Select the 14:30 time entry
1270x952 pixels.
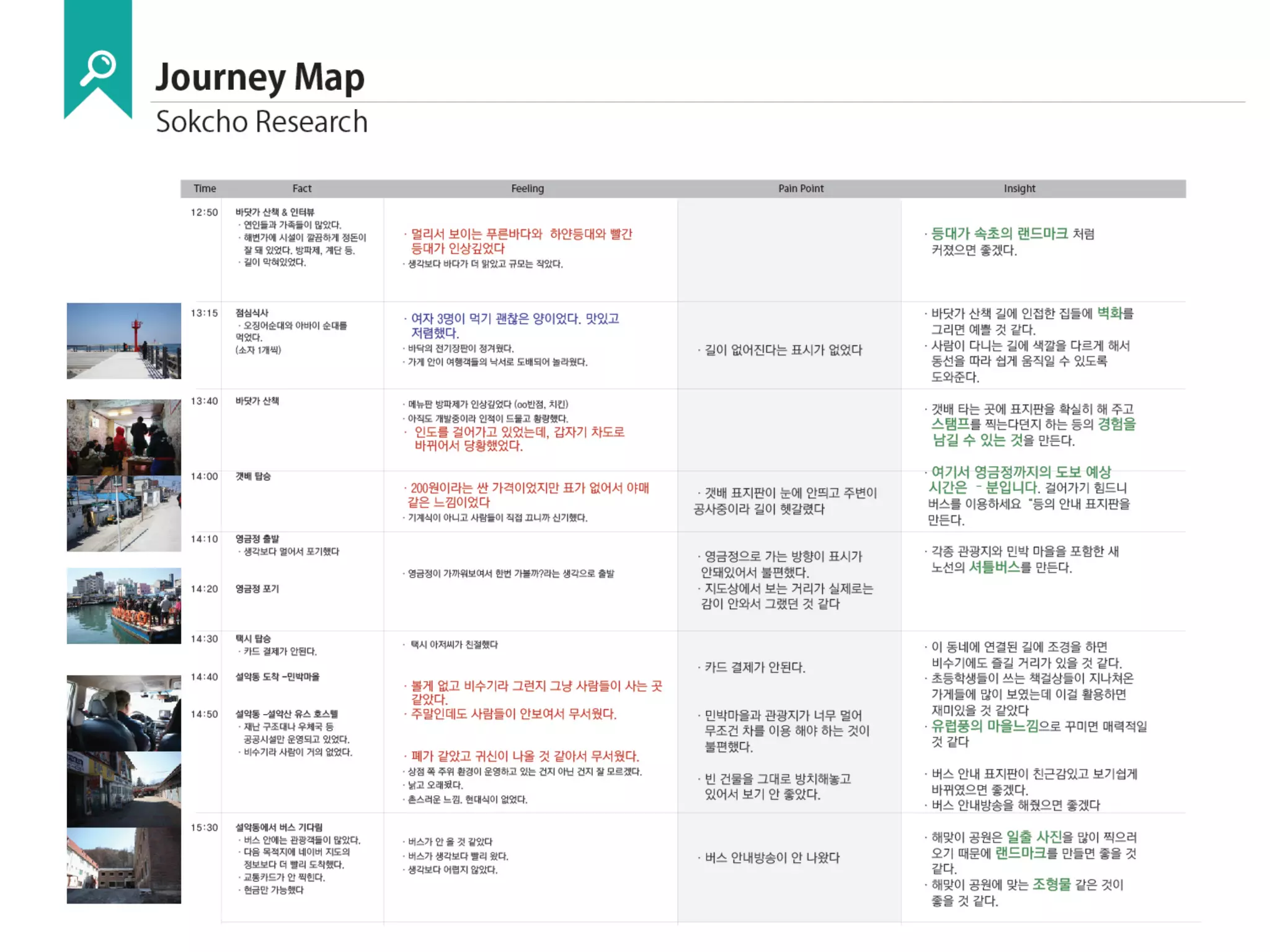[x=204, y=639]
